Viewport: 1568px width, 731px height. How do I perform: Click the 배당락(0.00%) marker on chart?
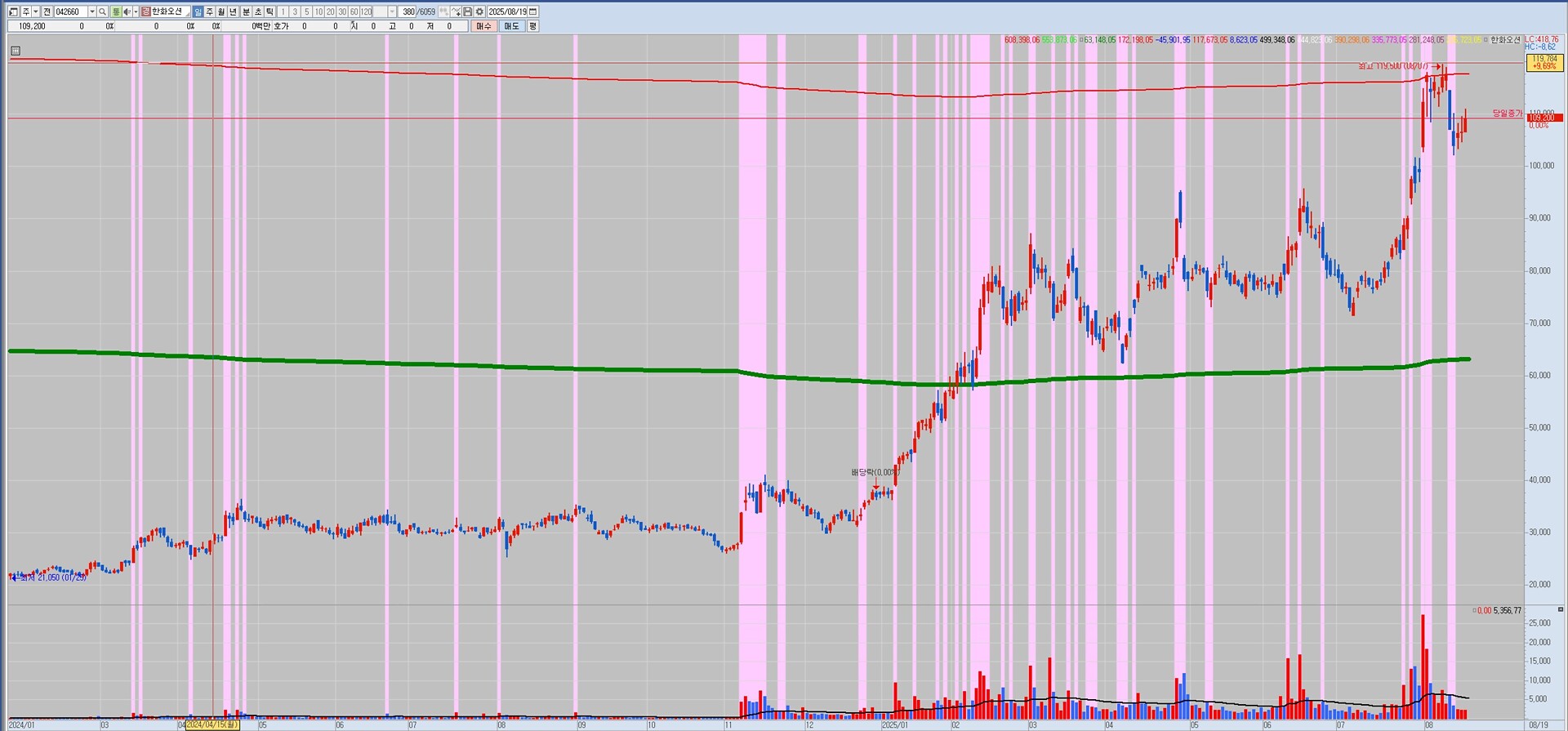click(875, 472)
